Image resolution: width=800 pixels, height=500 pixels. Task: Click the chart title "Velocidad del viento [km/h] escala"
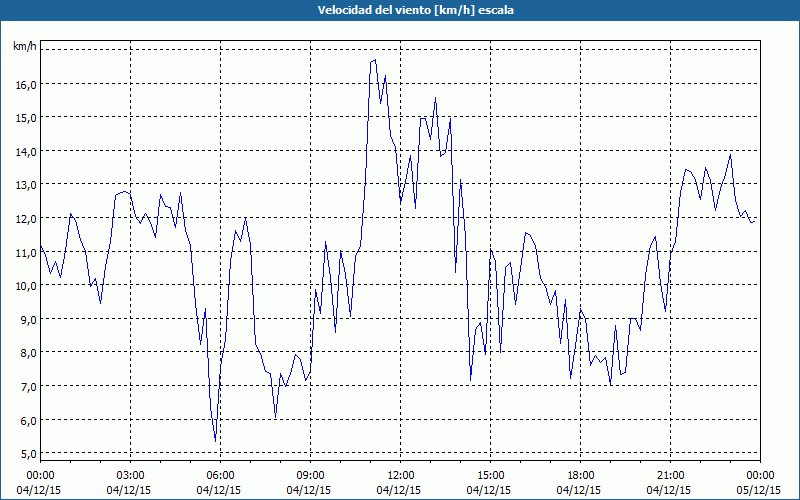pos(415,10)
